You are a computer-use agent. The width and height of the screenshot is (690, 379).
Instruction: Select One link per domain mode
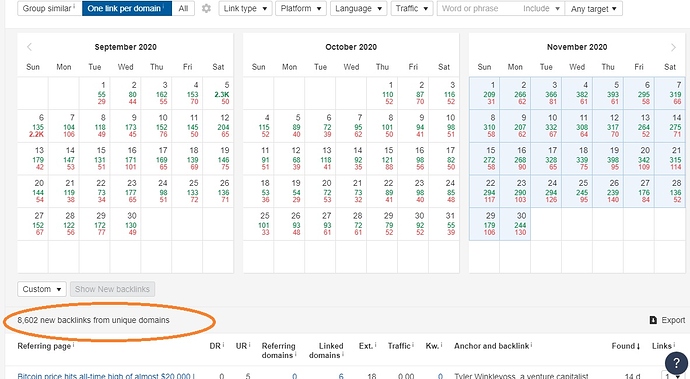coord(127,8)
